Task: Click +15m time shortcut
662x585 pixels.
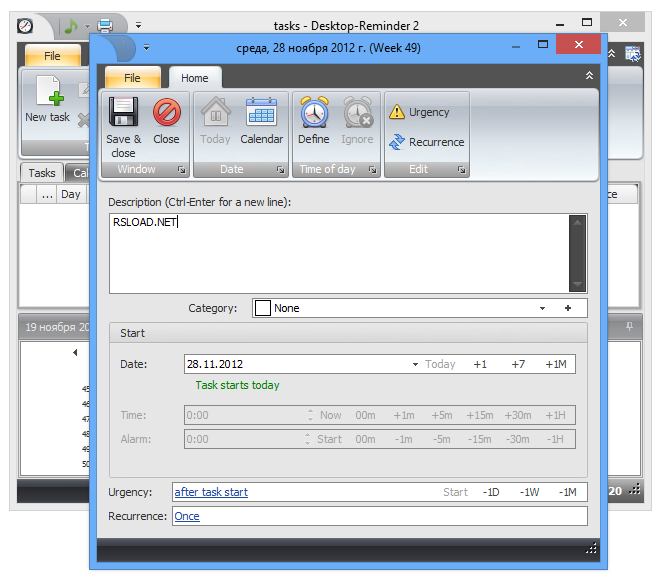Action: click(480, 415)
